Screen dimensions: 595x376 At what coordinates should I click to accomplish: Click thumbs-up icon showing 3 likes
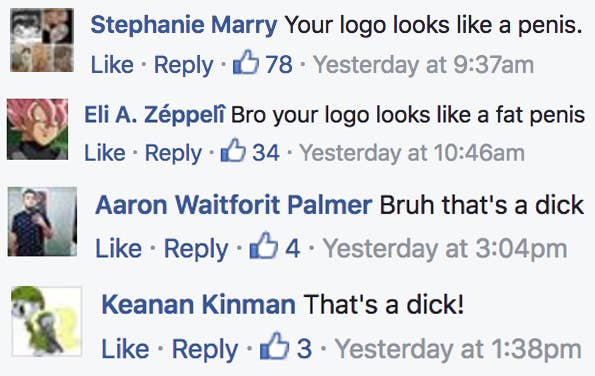click(x=274, y=346)
